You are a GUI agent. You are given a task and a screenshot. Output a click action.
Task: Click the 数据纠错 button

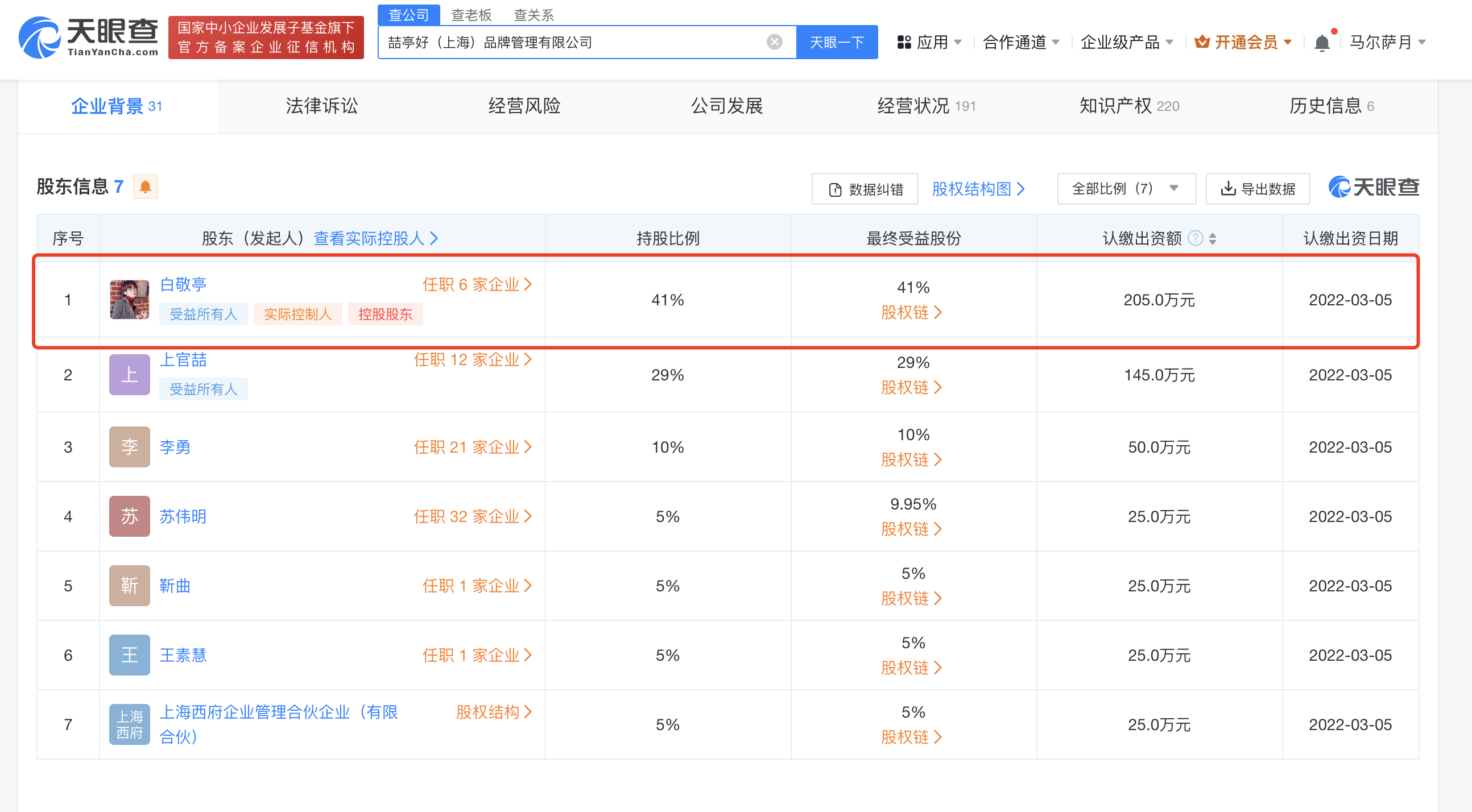(x=865, y=189)
